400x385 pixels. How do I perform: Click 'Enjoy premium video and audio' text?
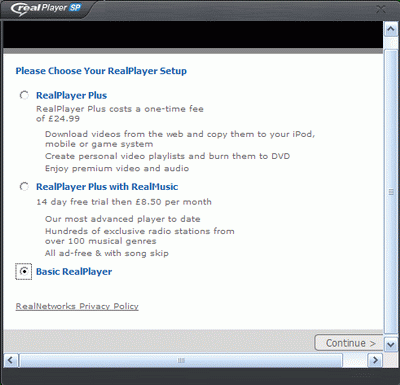coord(117,169)
